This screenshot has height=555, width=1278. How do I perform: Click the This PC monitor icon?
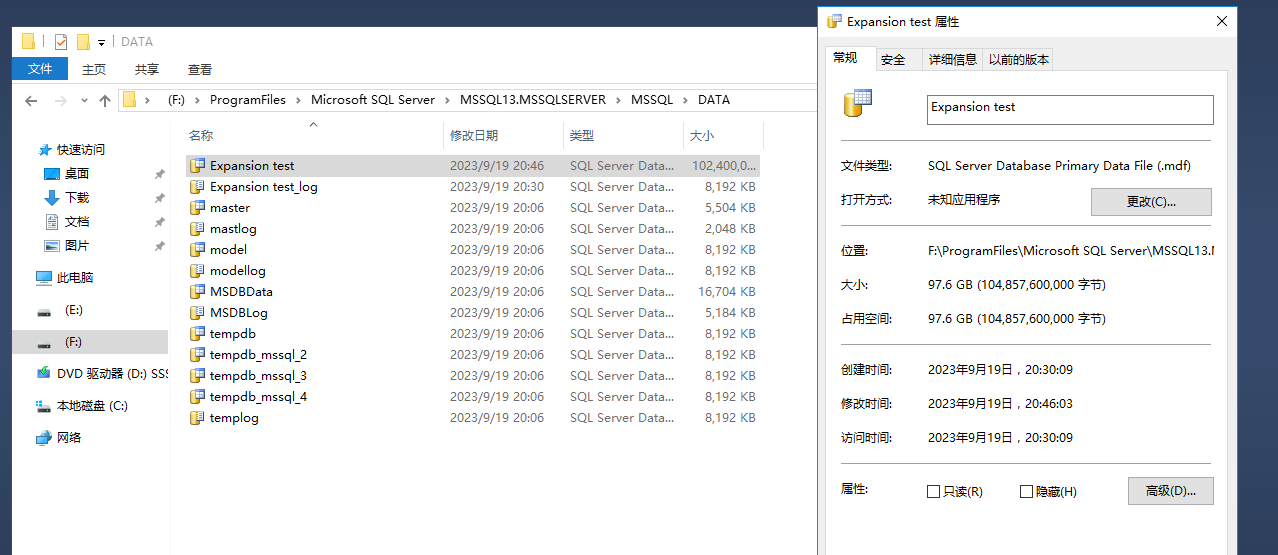(44, 278)
